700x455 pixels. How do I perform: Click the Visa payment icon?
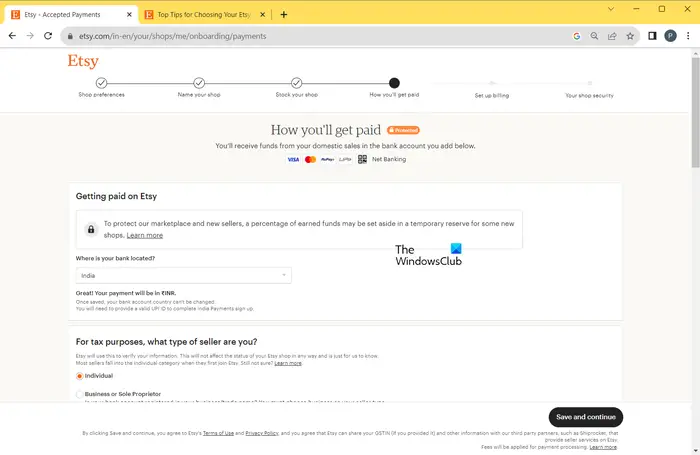click(293, 159)
